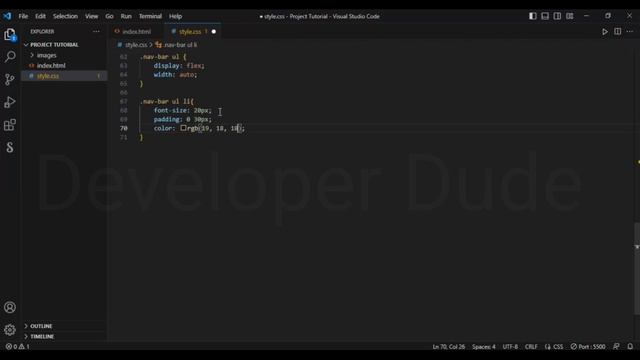Image resolution: width=640 pixels, height=360 pixels.
Task: Open the rgb color swatch on line 70
Action: (x=183, y=128)
